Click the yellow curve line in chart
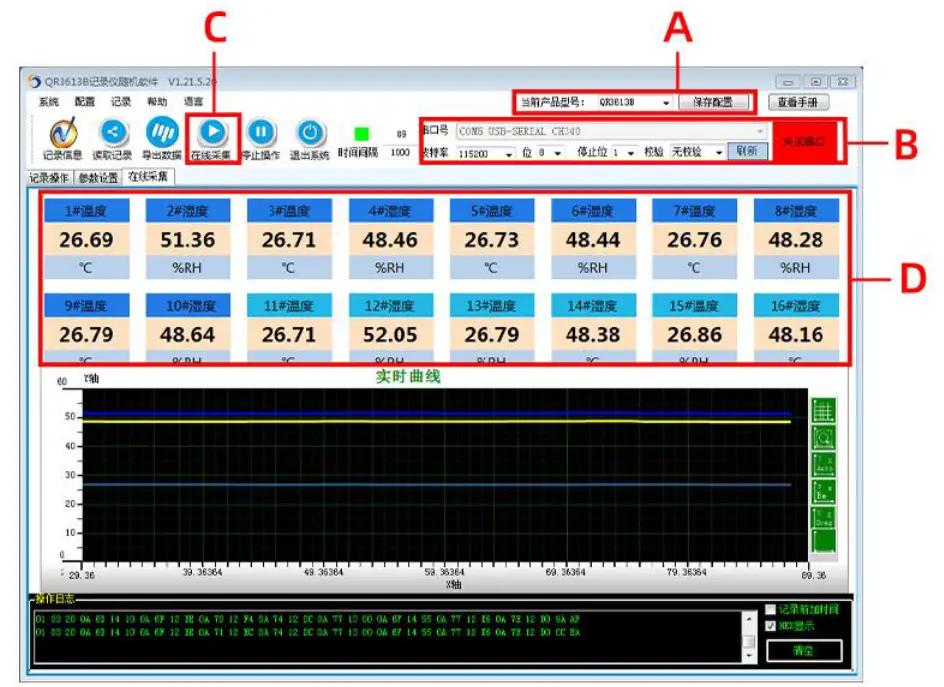Image resolution: width=944 pixels, height=687 pixels. click(436, 421)
